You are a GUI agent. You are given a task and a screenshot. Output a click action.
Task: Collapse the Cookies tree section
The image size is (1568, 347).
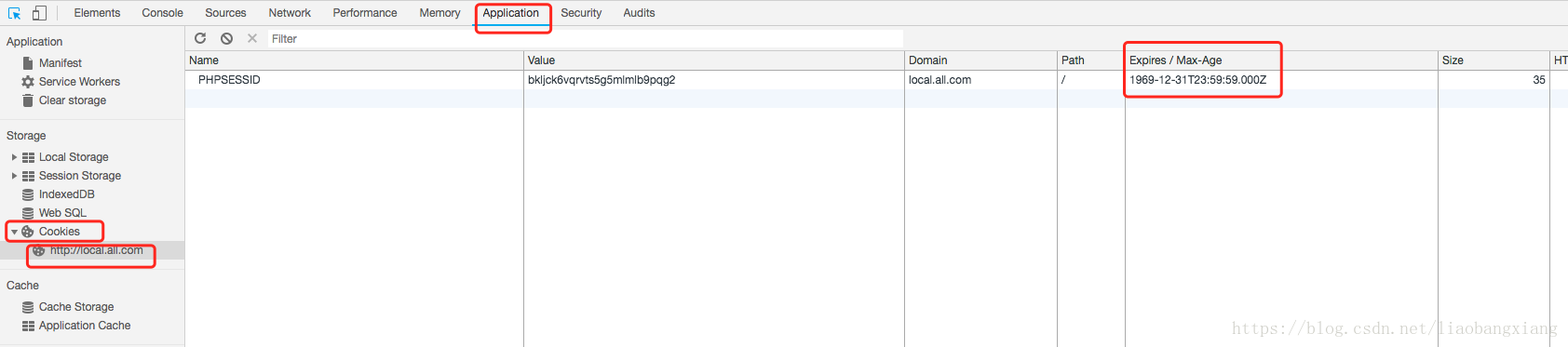point(14,232)
